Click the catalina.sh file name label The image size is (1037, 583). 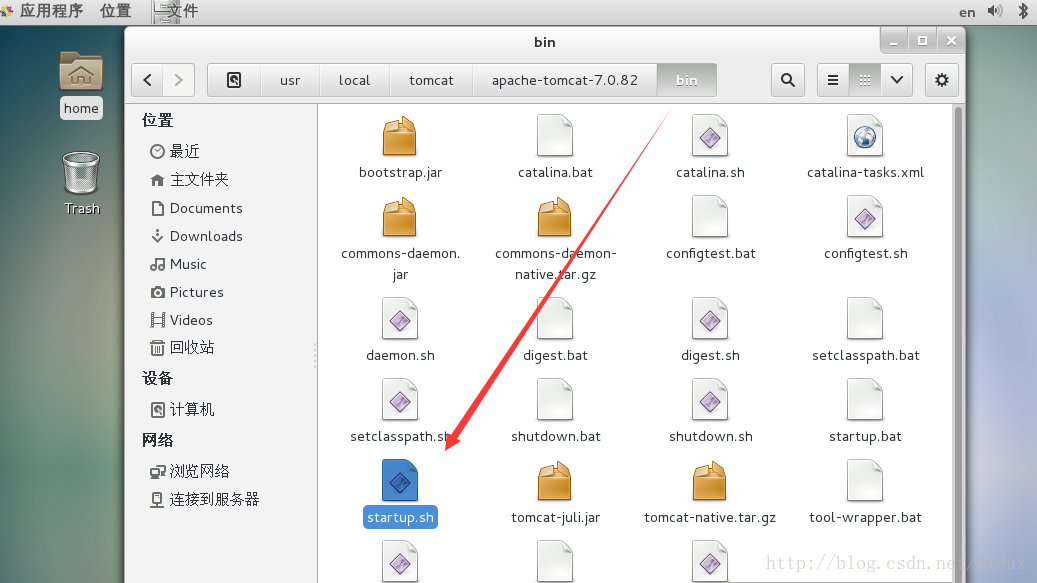pos(710,173)
